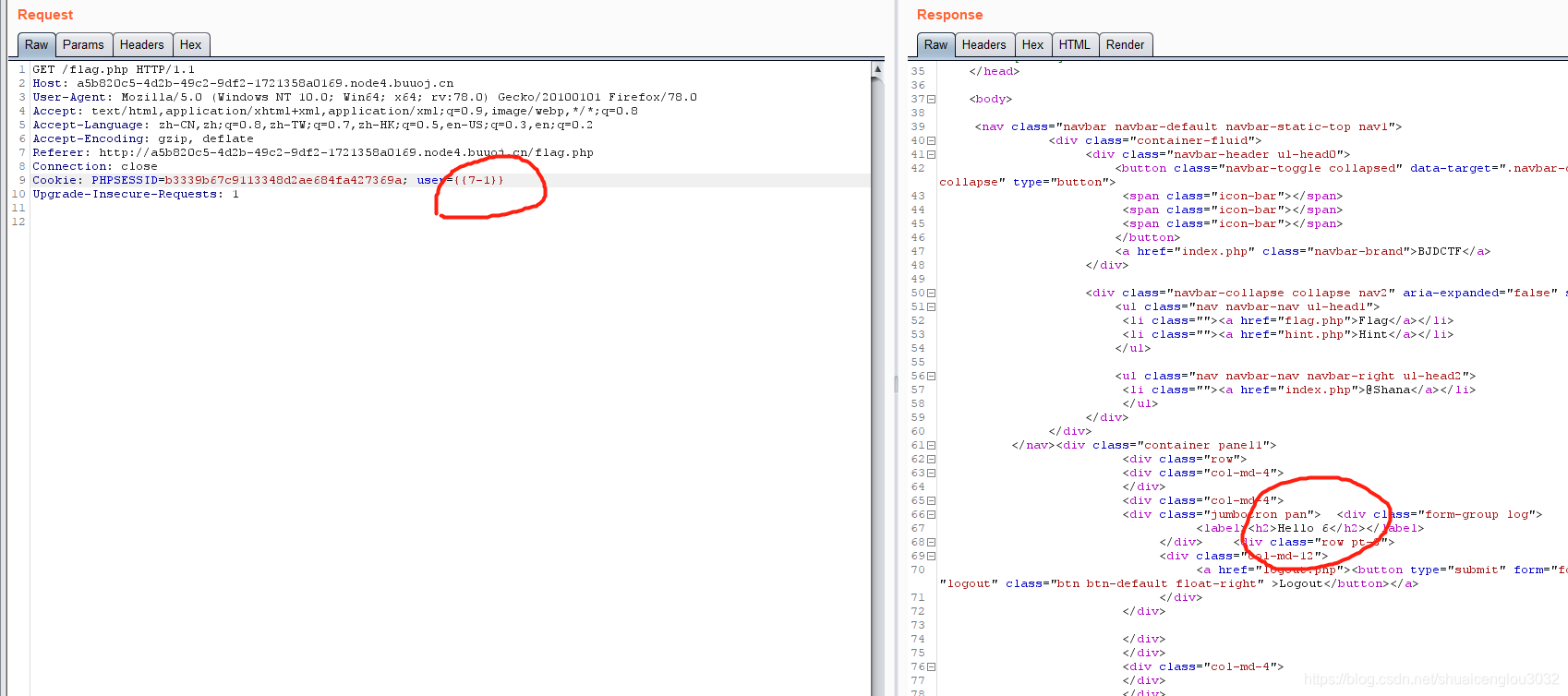The image size is (1568, 696).
Task: Collapse the col-md-4 fold on line 65
Action: click(x=931, y=501)
